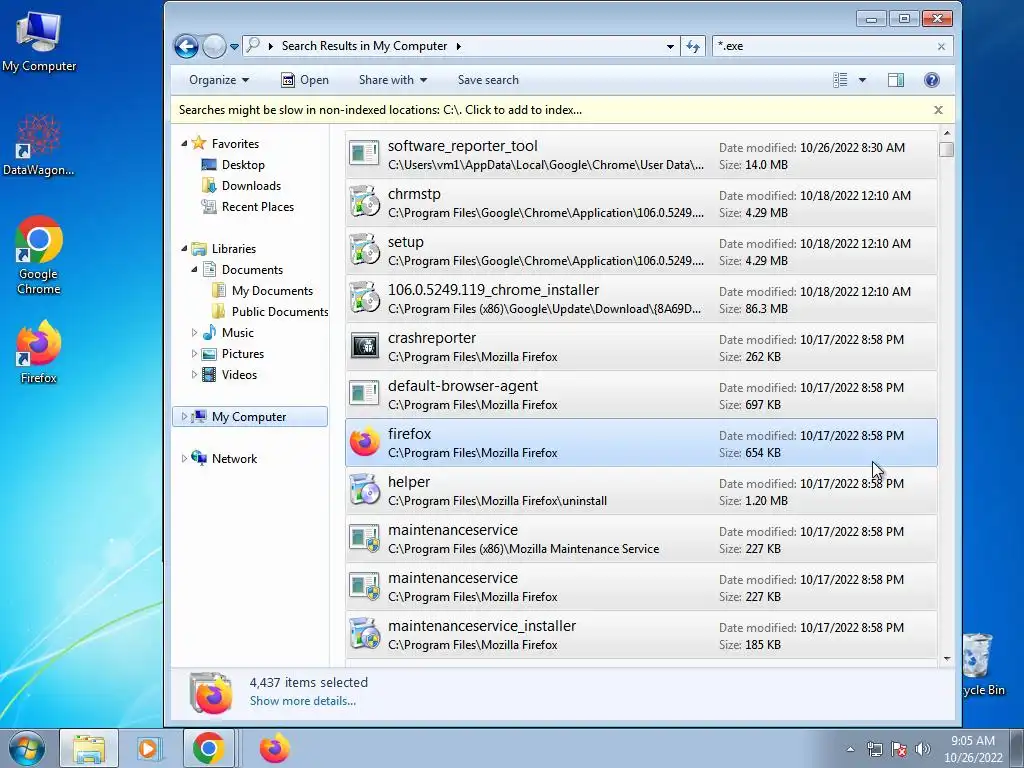Select Pictures library in navigation pane
This screenshot has height=768, width=1024.
coord(242,353)
